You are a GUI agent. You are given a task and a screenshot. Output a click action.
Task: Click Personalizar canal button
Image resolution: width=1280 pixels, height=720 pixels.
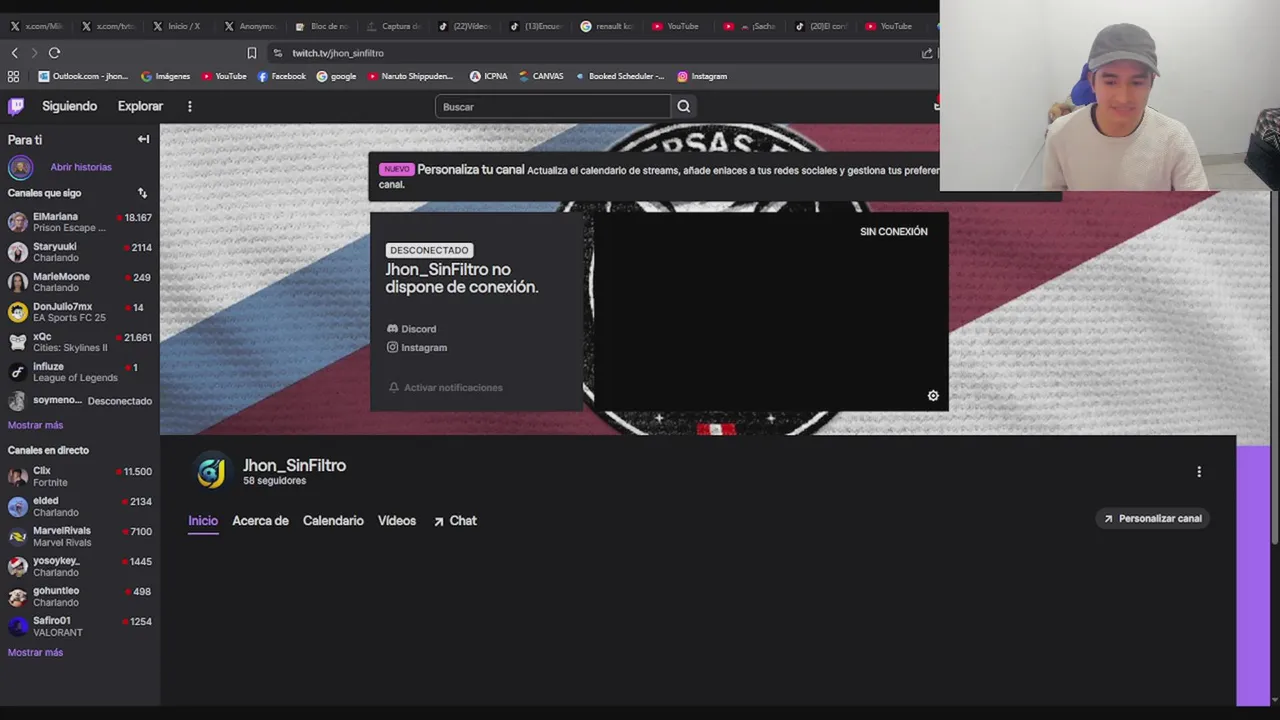(x=1153, y=518)
